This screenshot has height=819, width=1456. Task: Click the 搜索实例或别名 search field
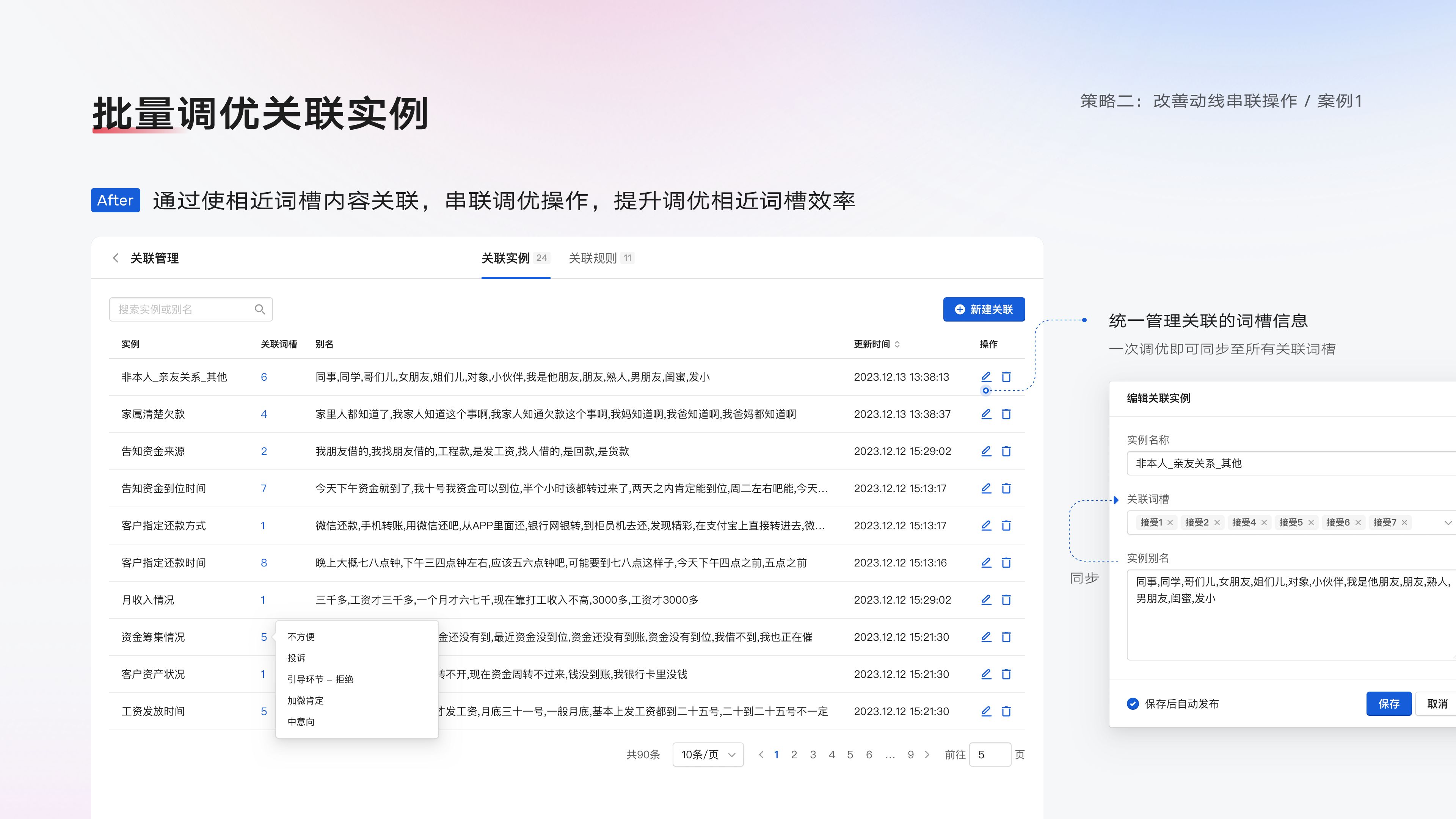click(191, 309)
